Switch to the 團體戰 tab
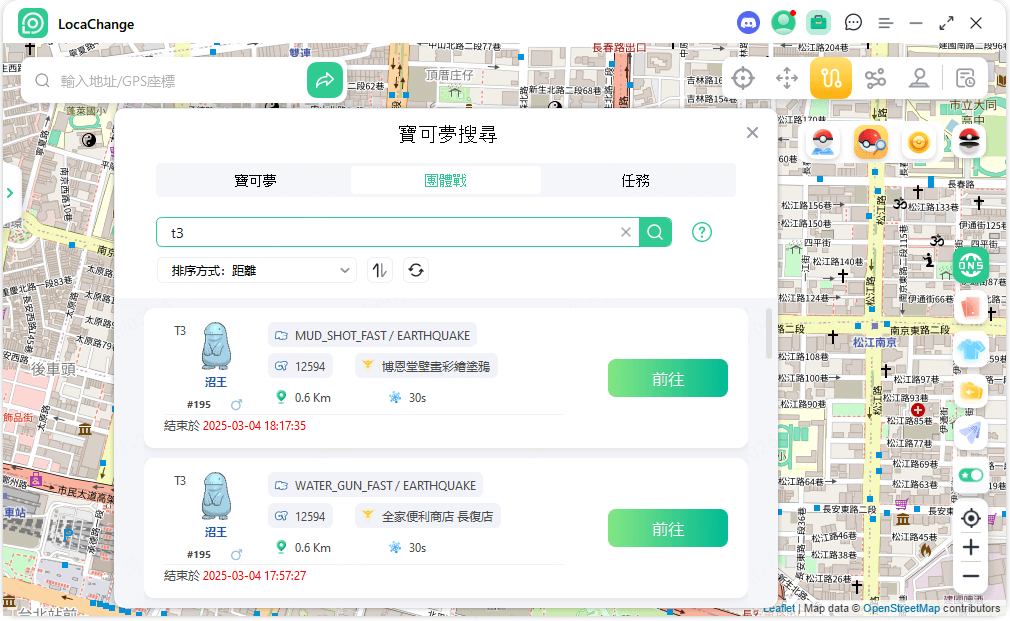The width and height of the screenshot is (1010, 621). coord(445,180)
